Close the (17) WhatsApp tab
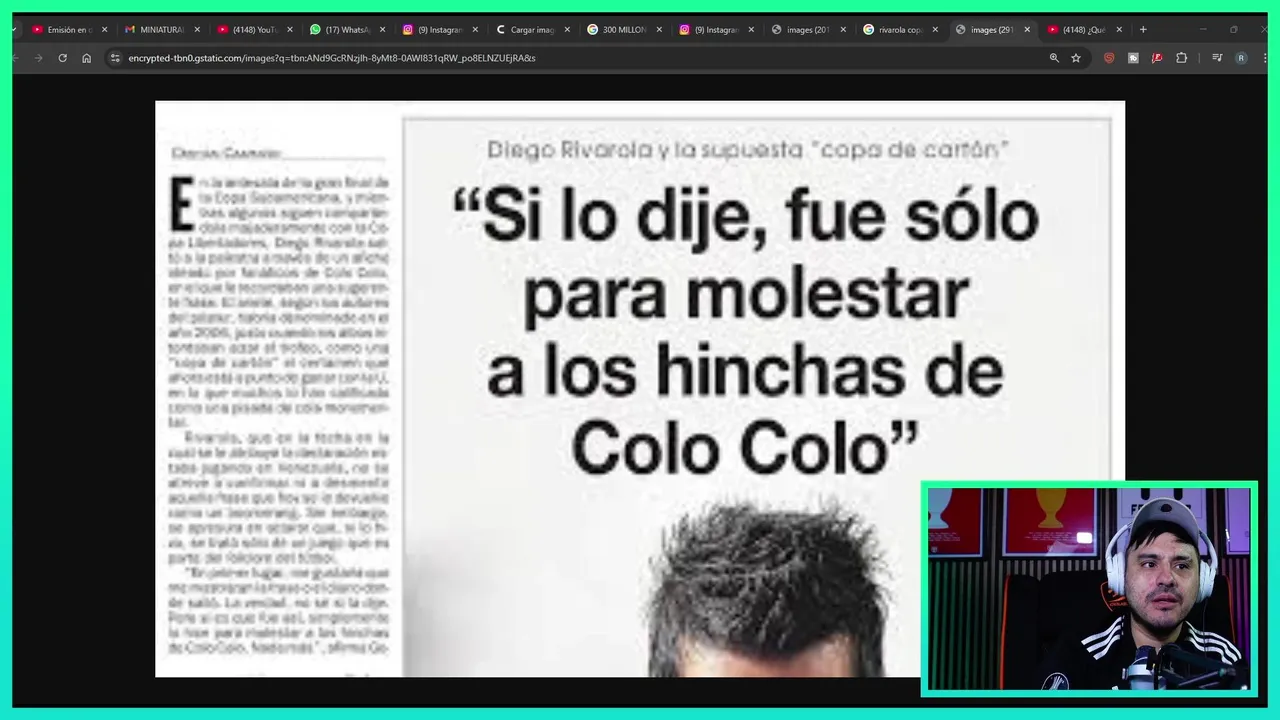1280x720 pixels. click(x=382, y=30)
